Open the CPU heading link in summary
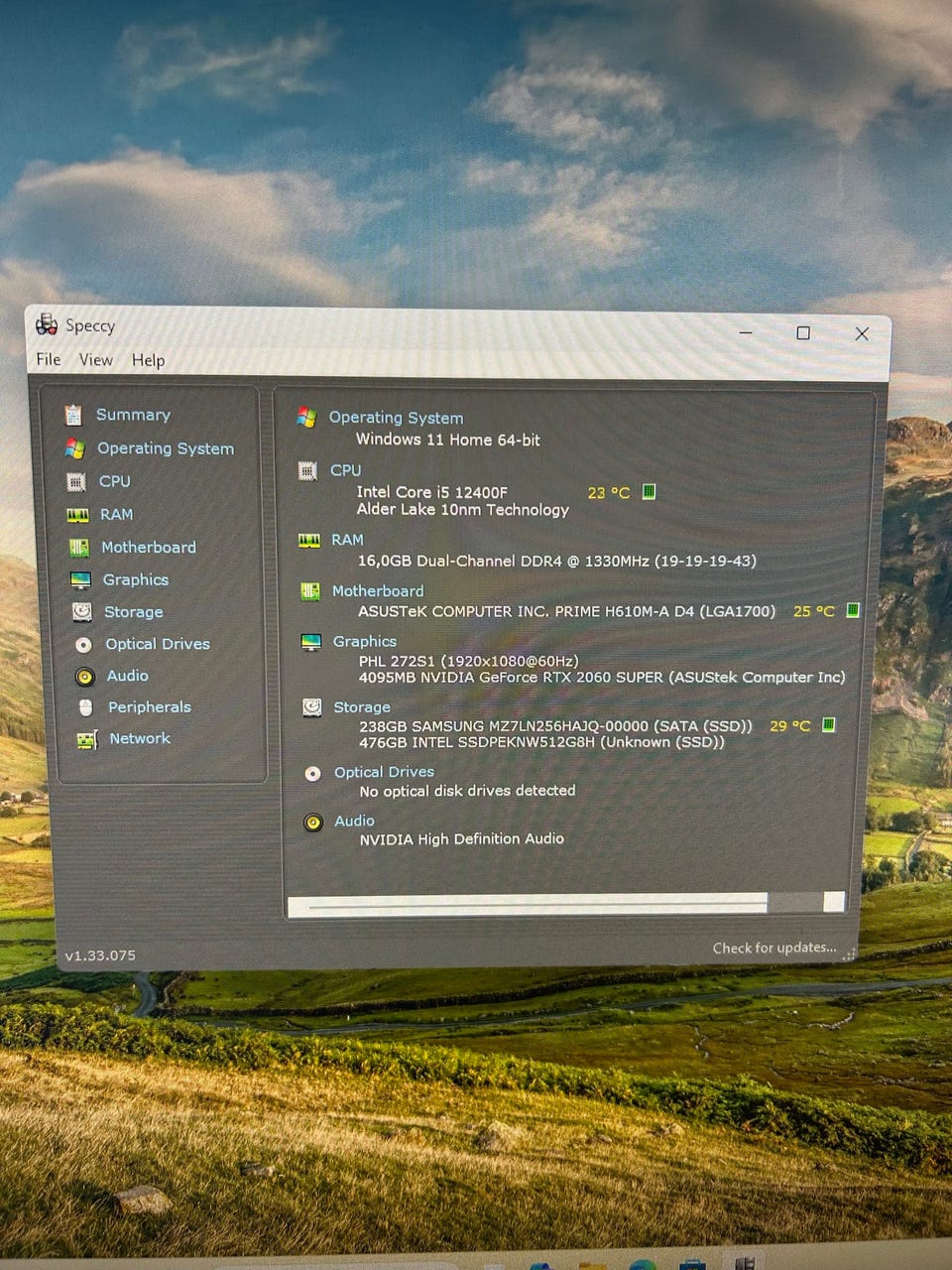This screenshot has height=1270, width=952. point(346,470)
